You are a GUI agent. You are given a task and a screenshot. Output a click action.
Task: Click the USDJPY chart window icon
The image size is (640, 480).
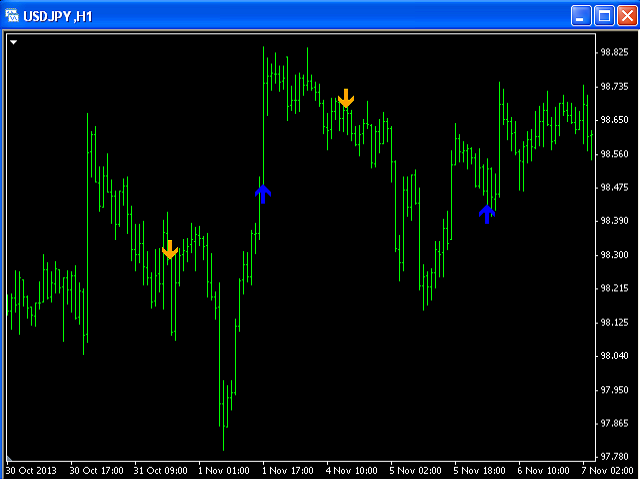point(12,16)
